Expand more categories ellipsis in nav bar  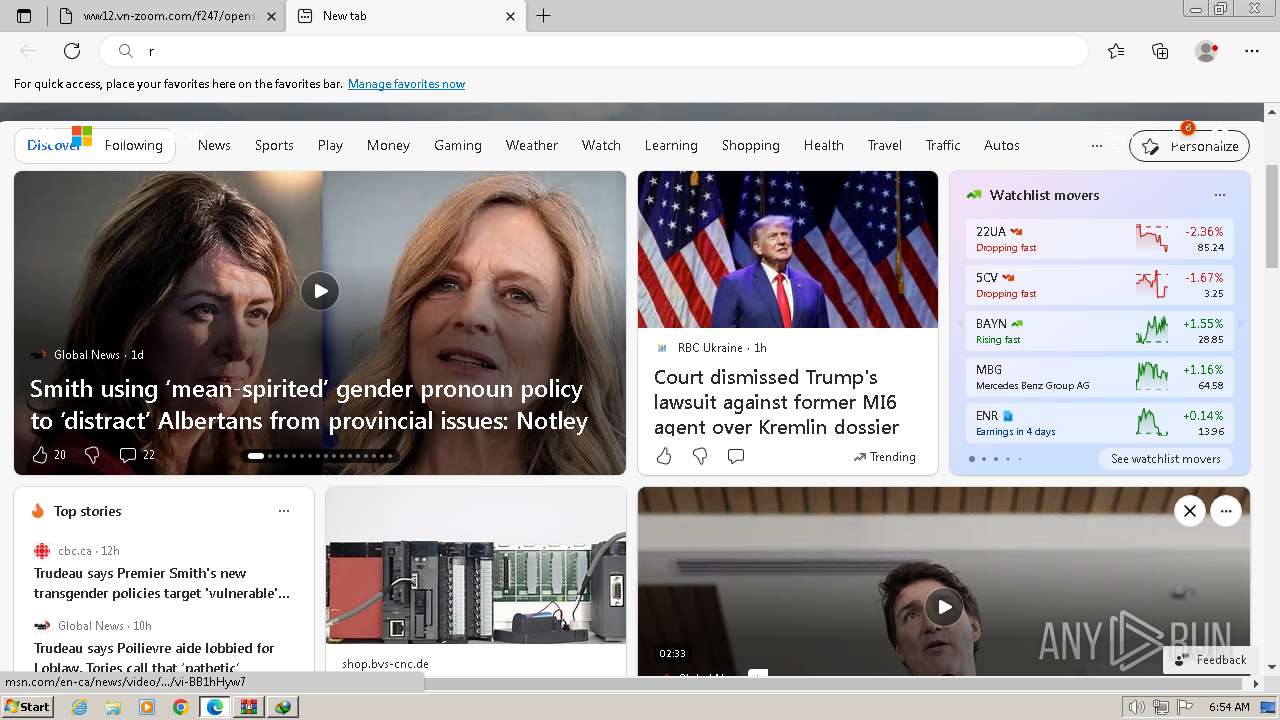(x=1097, y=146)
